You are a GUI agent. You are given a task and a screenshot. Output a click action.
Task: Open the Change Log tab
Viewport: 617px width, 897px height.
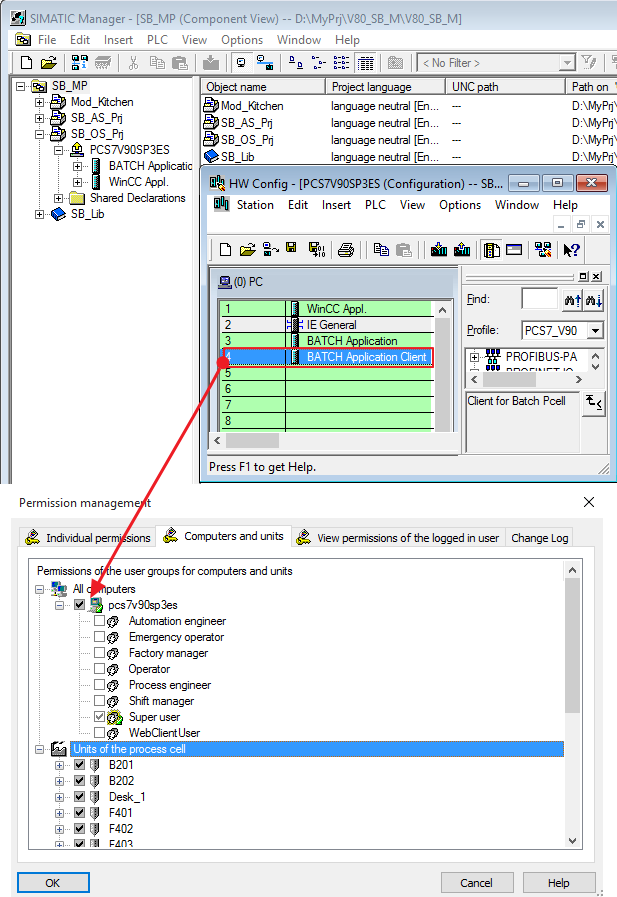click(x=539, y=538)
